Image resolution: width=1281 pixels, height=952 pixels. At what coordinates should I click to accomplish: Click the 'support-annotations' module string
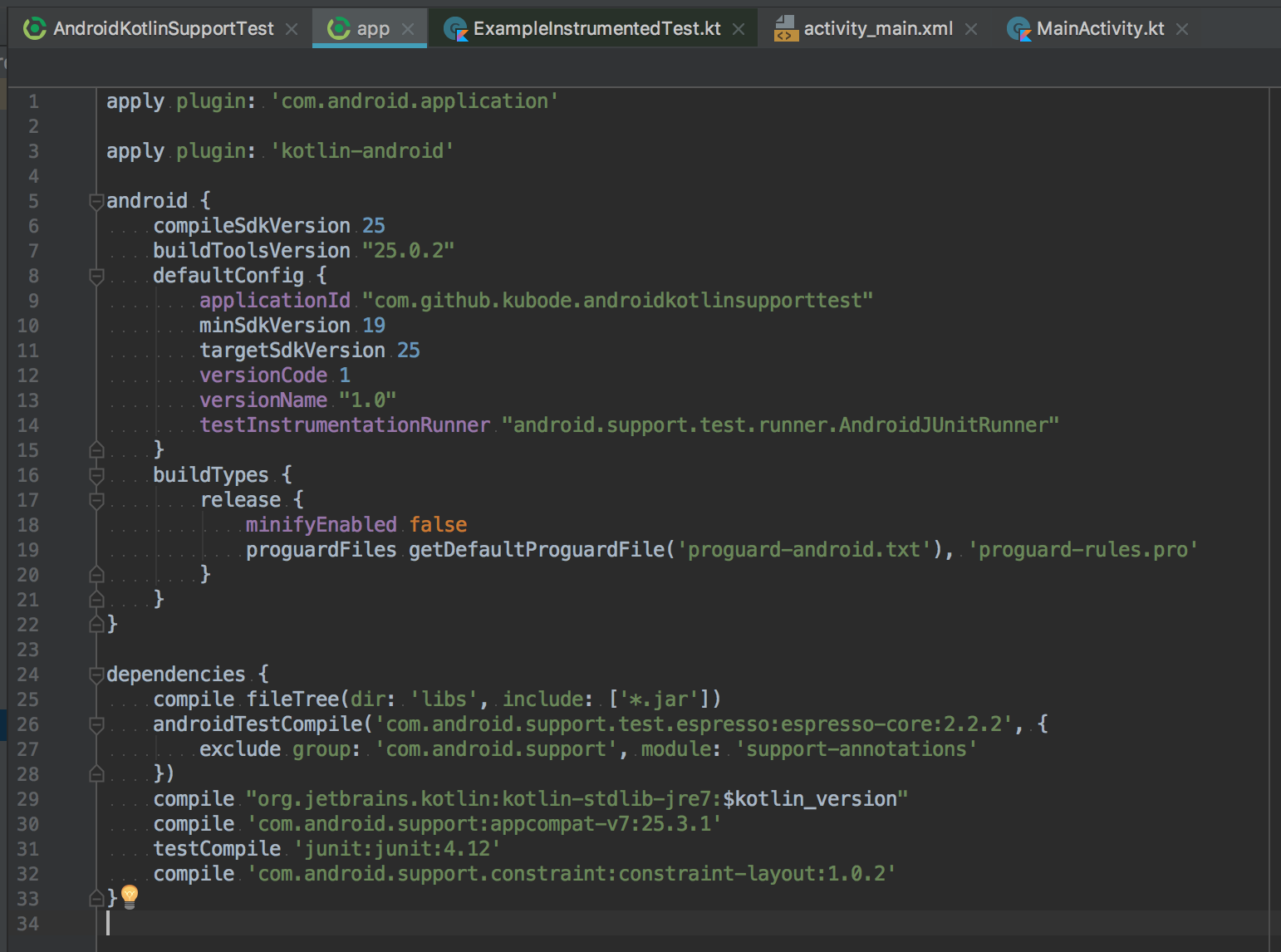point(856,749)
